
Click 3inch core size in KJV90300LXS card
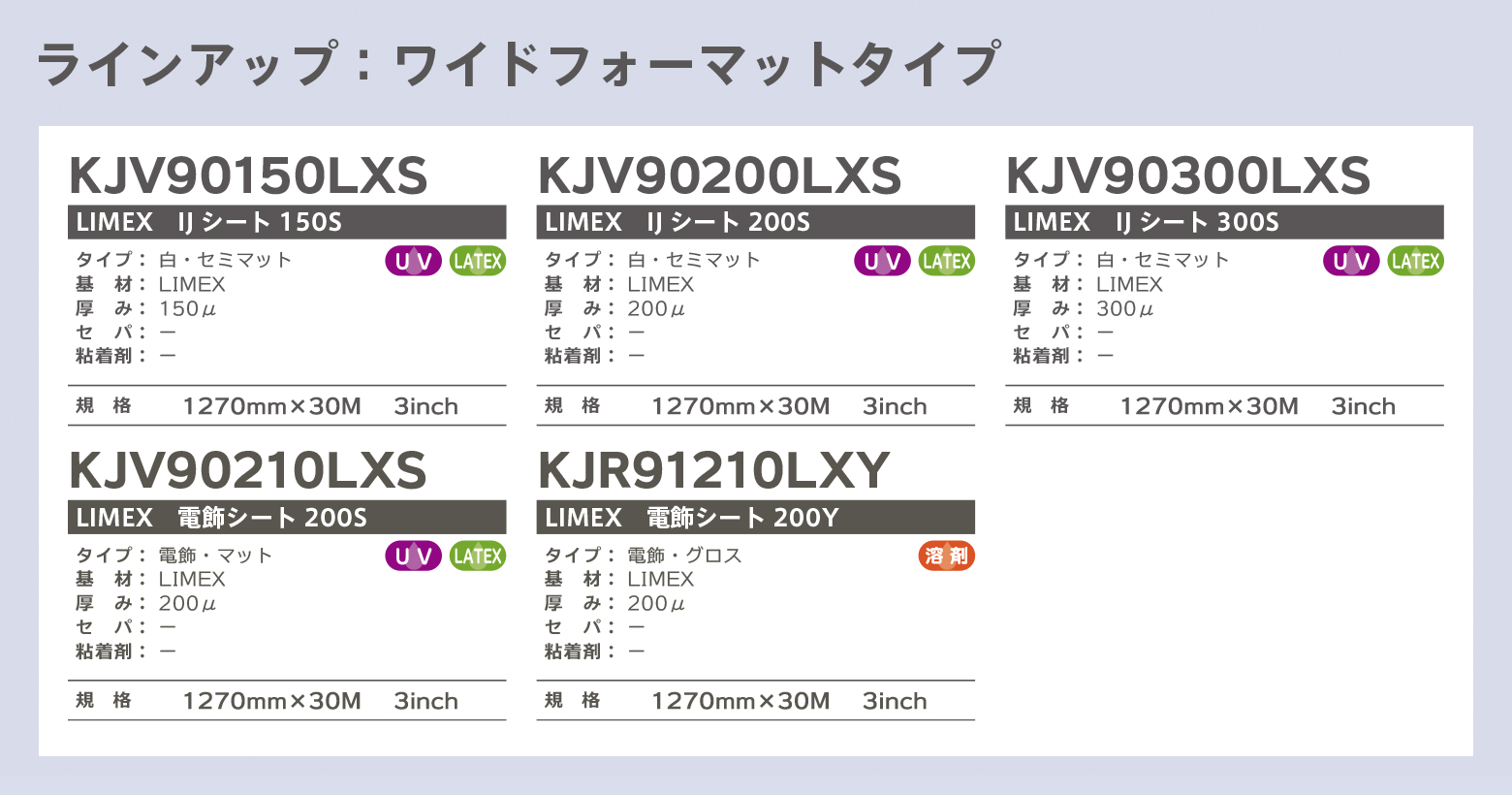1363,406
